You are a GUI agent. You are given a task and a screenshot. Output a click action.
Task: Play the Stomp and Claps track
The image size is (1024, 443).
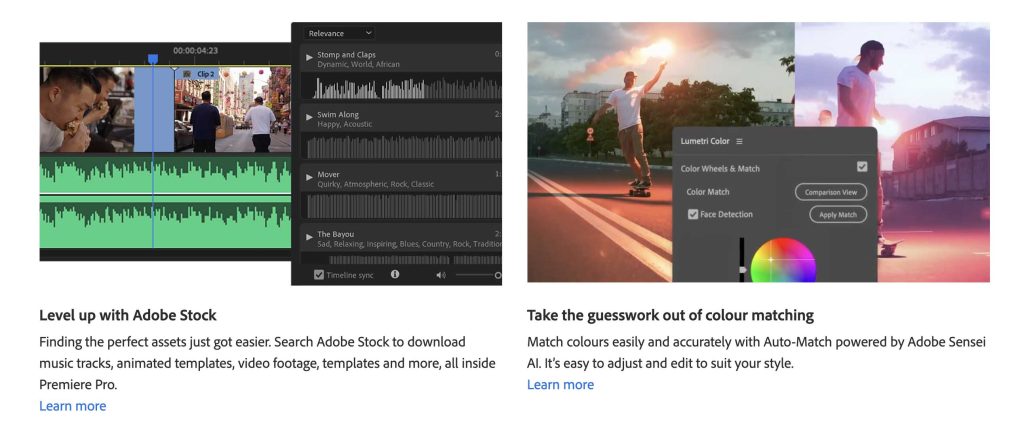click(310, 57)
